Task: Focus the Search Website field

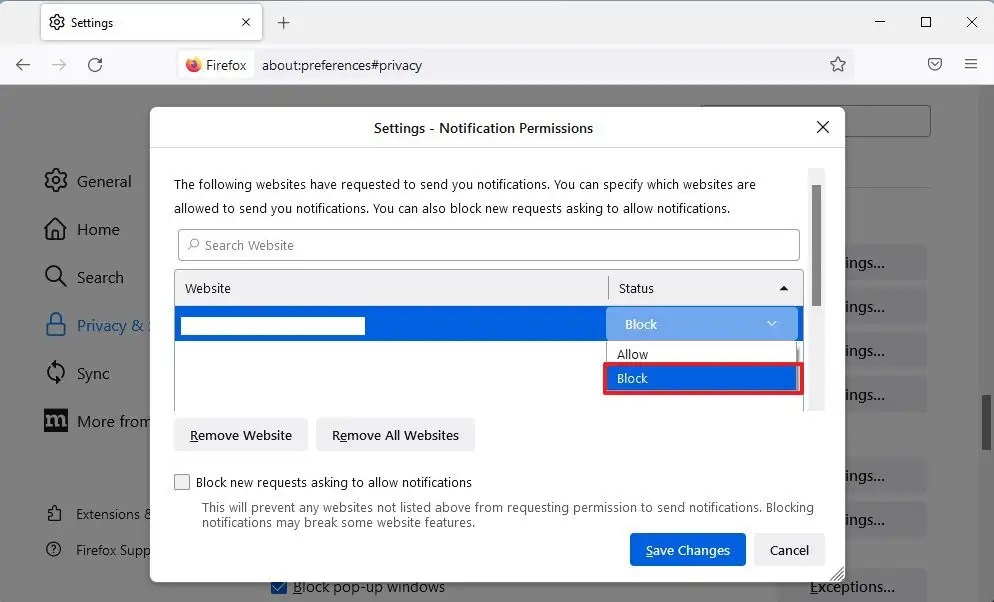Action: click(x=488, y=245)
